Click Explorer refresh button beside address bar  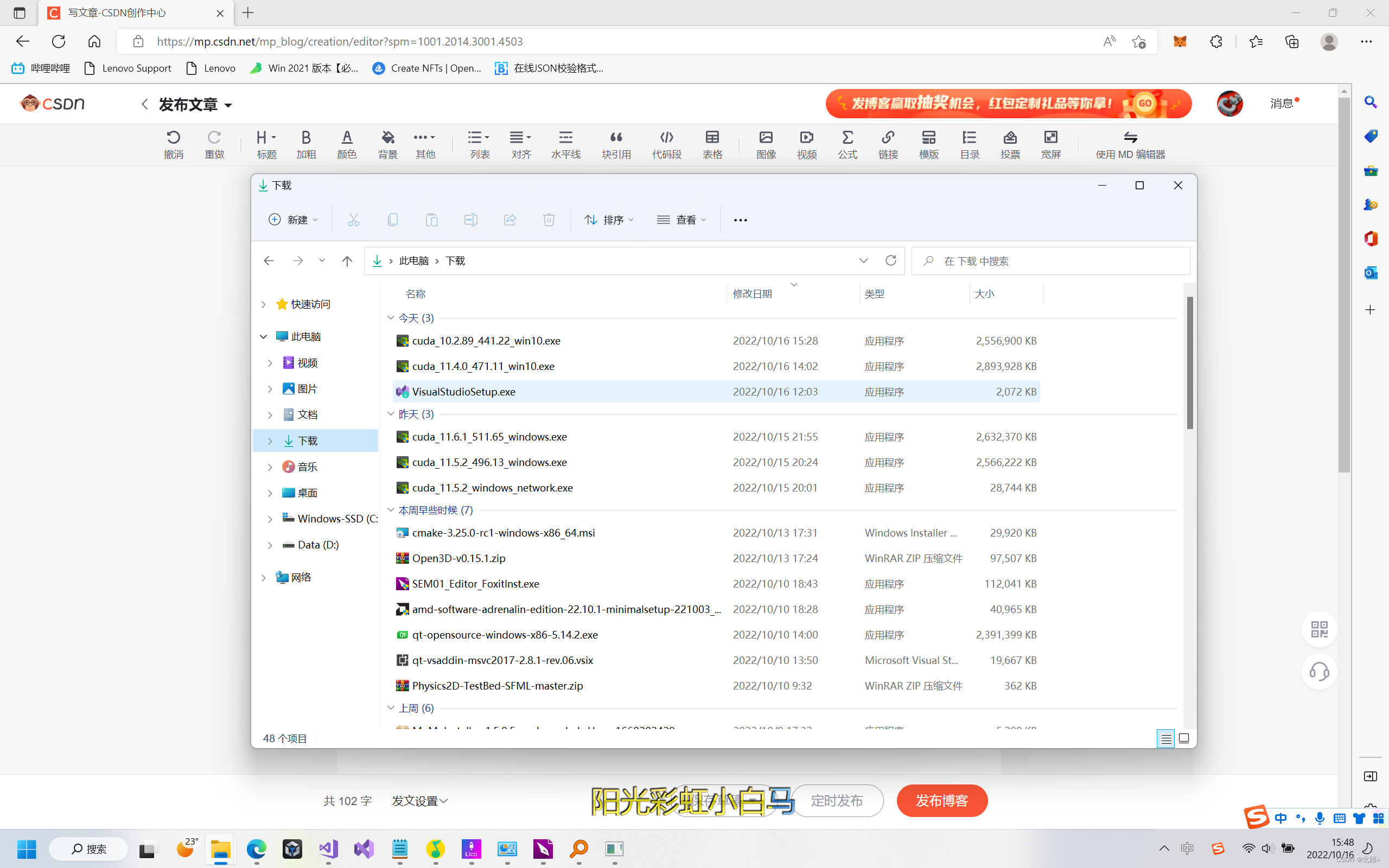890,260
